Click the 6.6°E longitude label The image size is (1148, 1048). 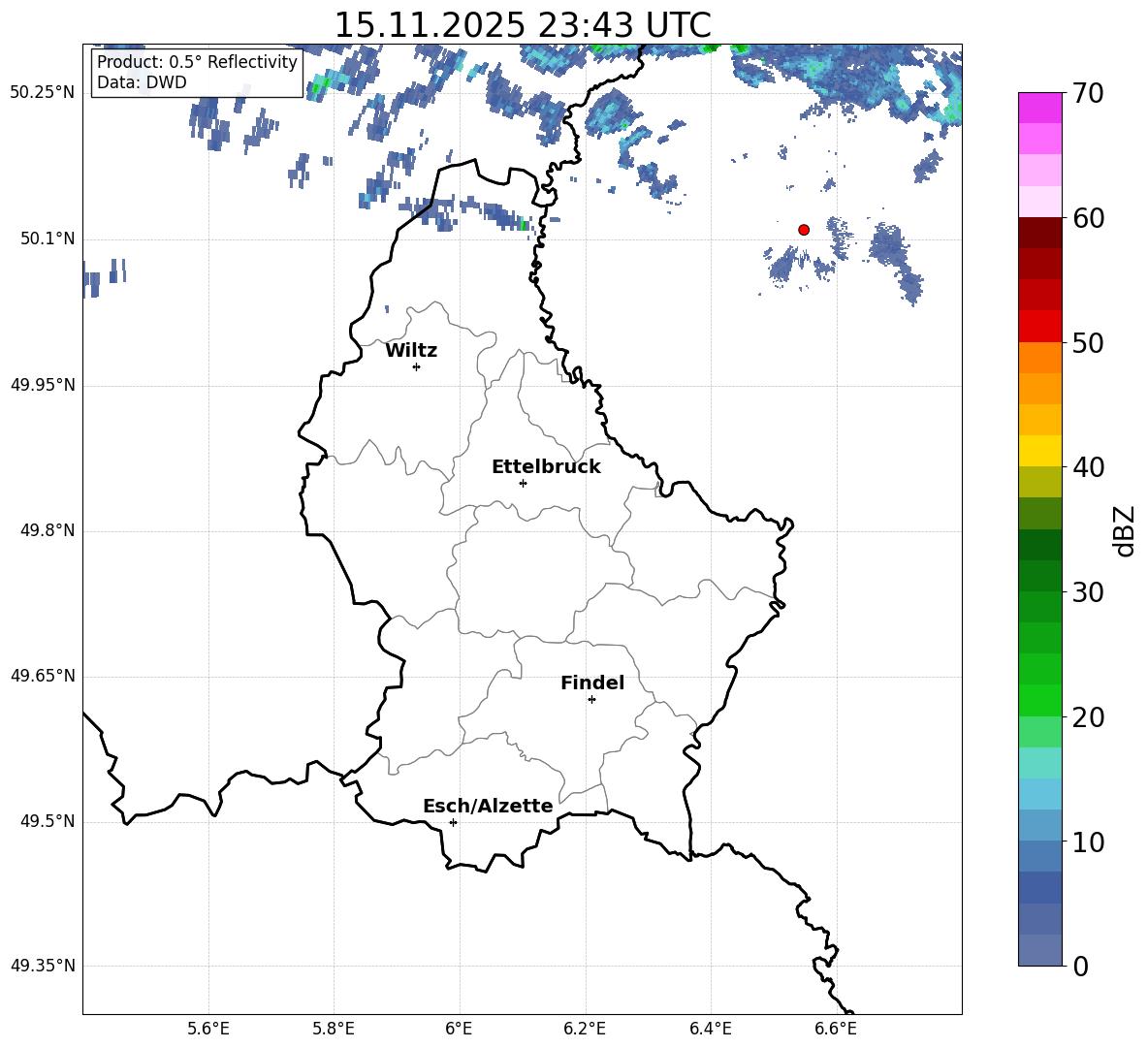tap(836, 1029)
